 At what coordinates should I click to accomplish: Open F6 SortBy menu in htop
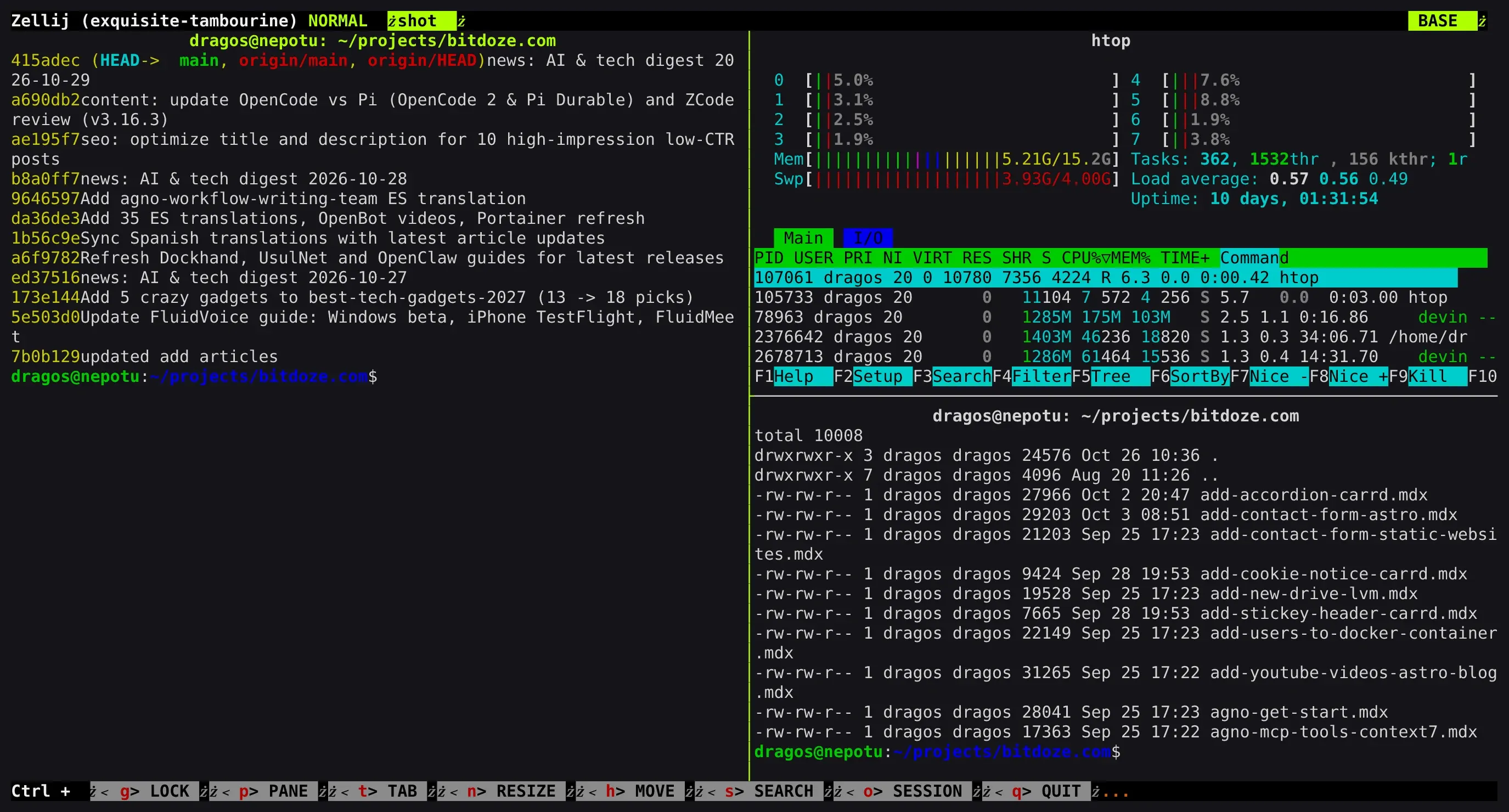click(1190, 376)
